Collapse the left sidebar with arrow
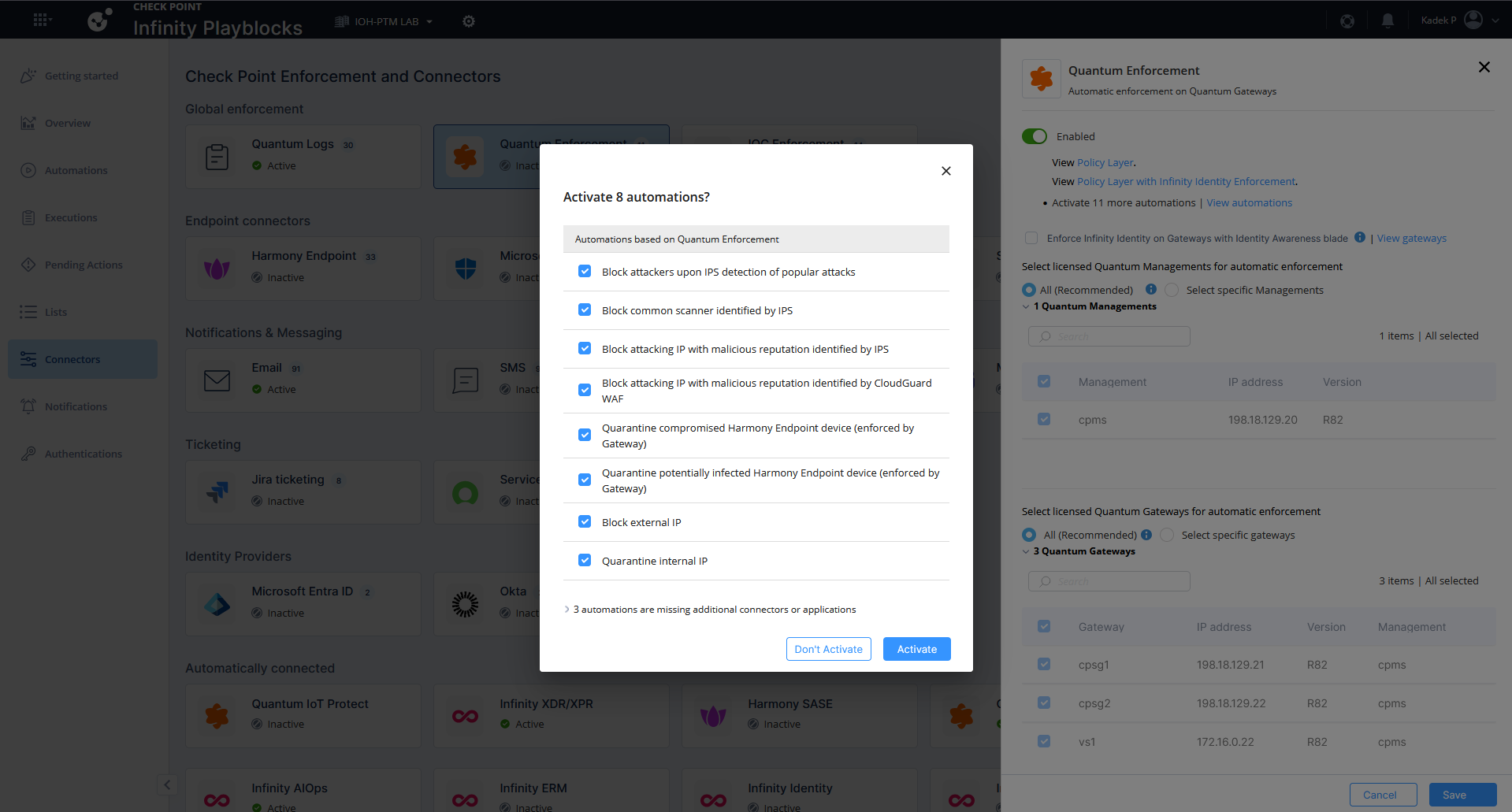The width and height of the screenshot is (1512, 812). [167, 784]
